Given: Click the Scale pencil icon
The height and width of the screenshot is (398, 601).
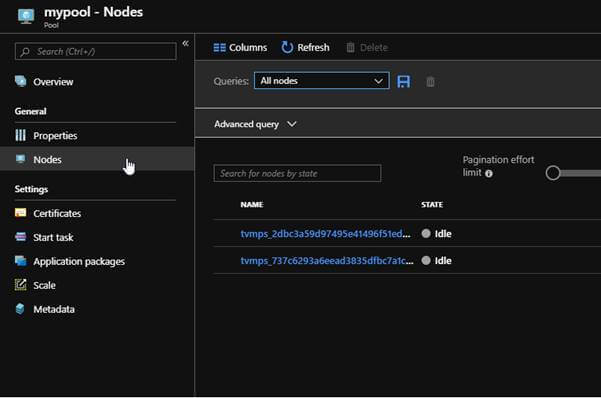Looking at the screenshot, I should coord(21,285).
